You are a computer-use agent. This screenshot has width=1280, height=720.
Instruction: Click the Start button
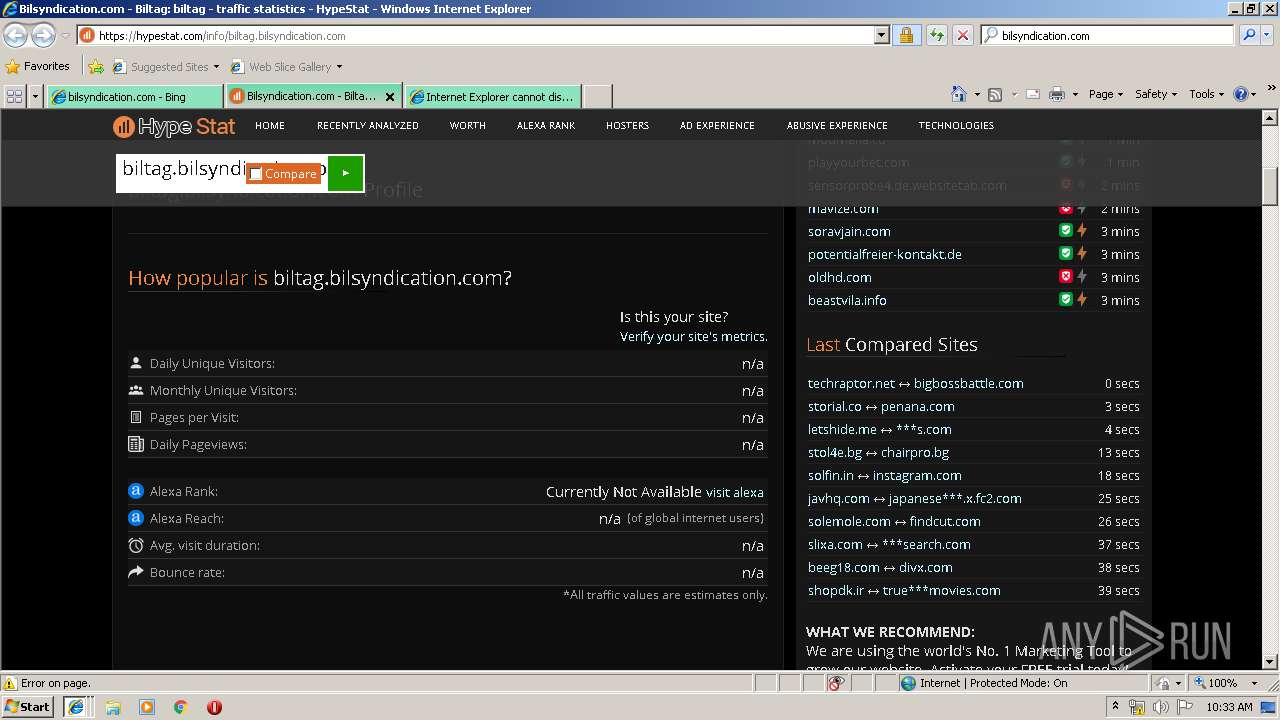point(27,707)
